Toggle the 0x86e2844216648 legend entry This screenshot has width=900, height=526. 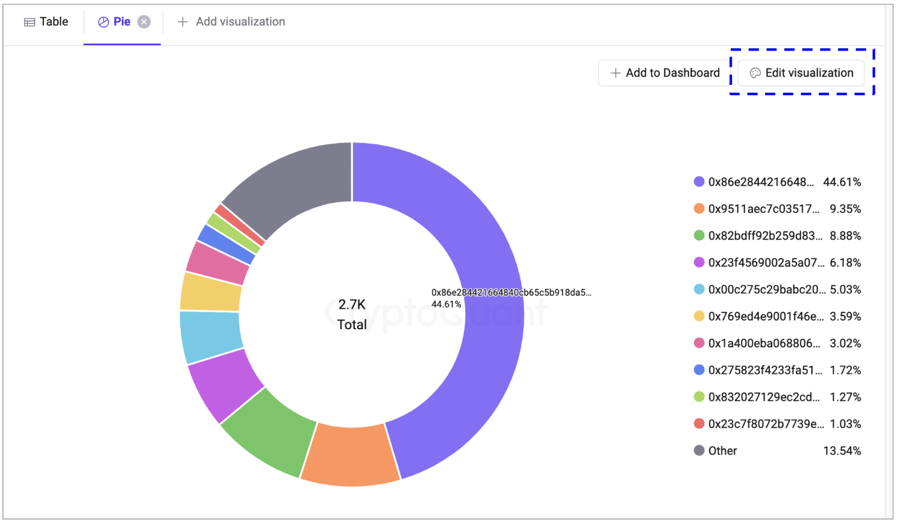pyautogui.click(x=760, y=182)
